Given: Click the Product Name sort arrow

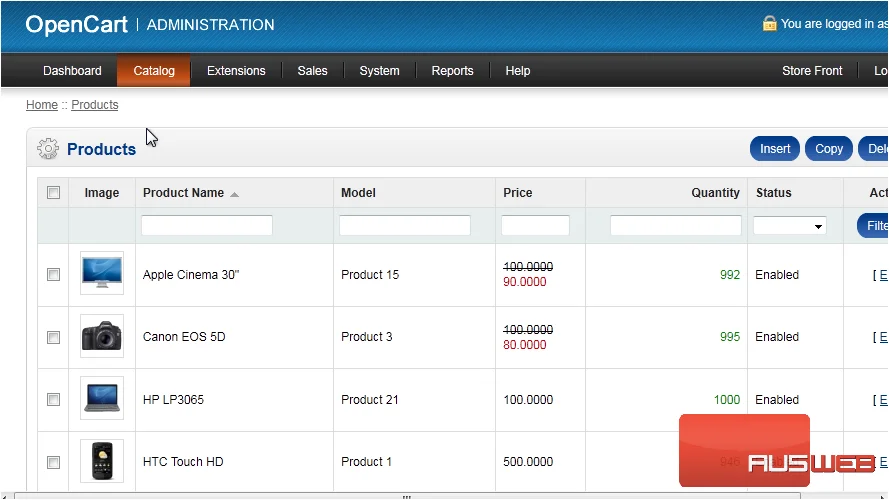Looking at the screenshot, I should click(x=234, y=194).
